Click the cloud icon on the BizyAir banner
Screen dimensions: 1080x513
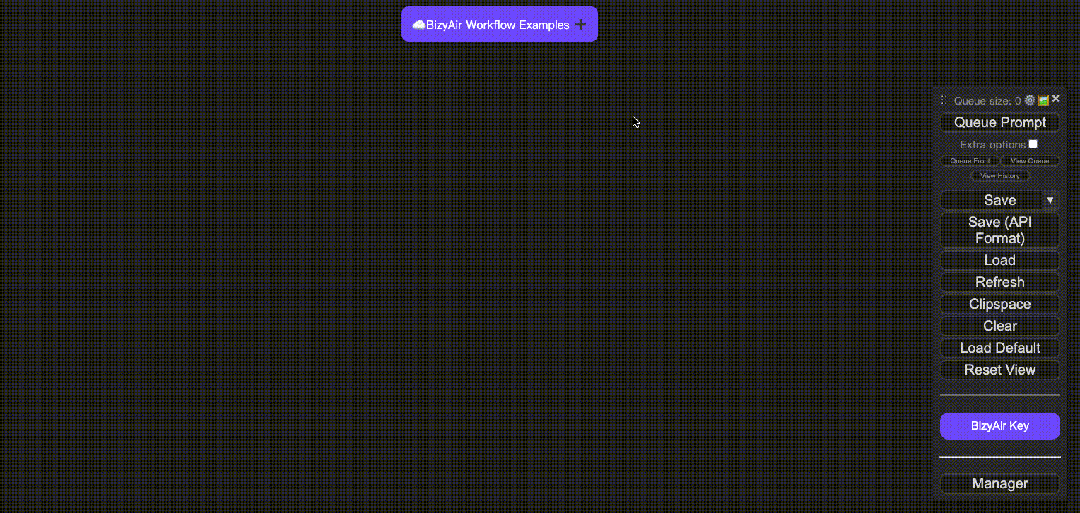(x=418, y=24)
